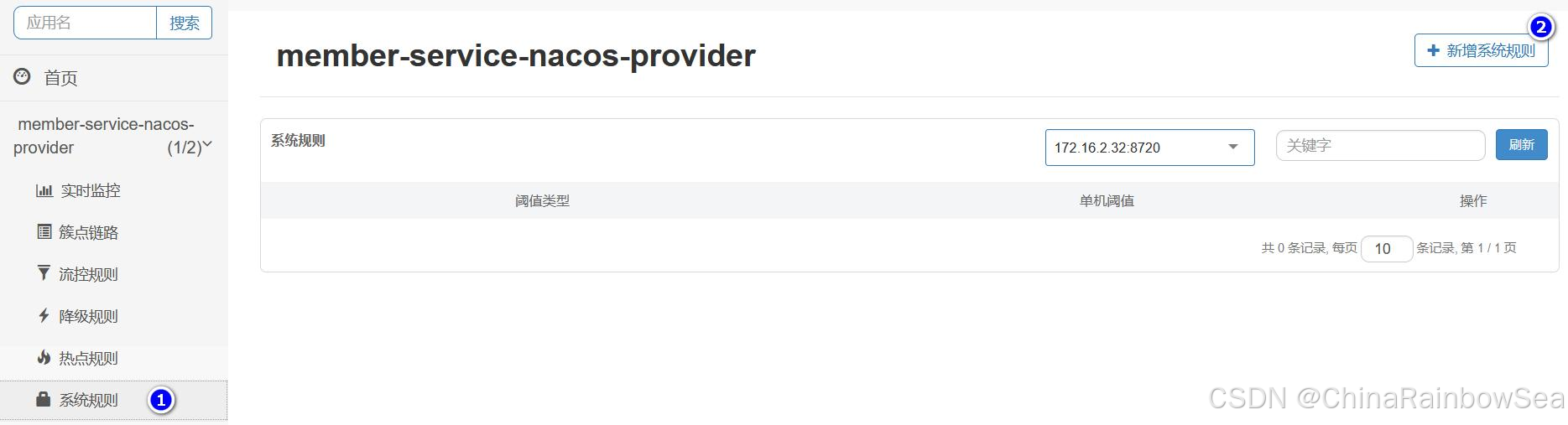Screen dimensions: 1568x425
Task: Click the lock icon for 系统规则
Action: click(44, 400)
